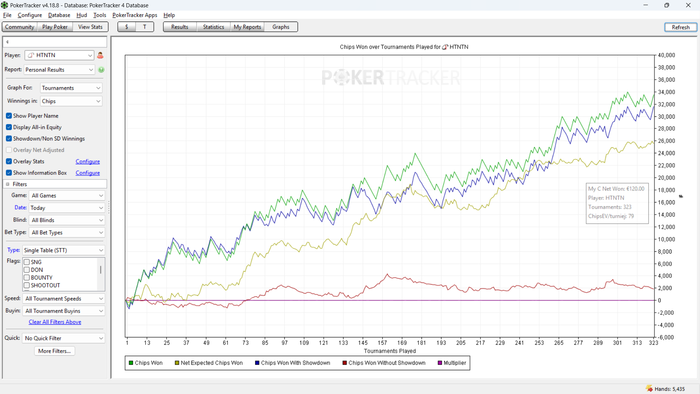This screenshot has width=700, height=394.
Task: Open the File menu
Action: 7,15
